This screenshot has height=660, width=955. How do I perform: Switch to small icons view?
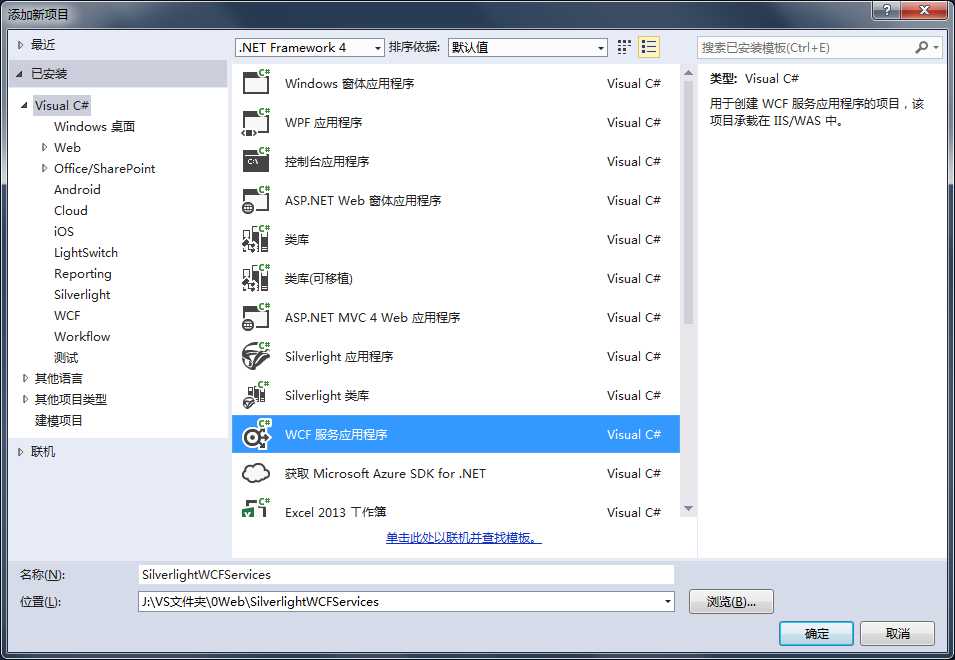point(624,47)
